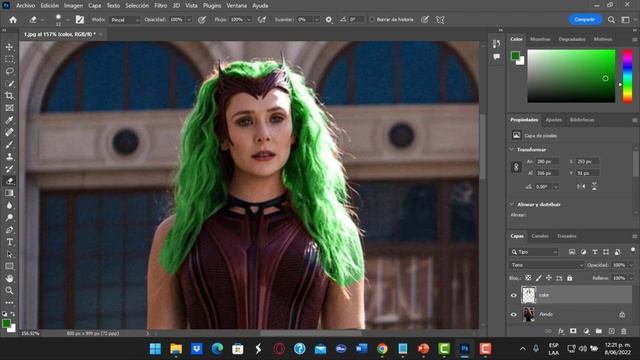Create a new group folder
Screen dimensions: 640x360
pos(598,331)
